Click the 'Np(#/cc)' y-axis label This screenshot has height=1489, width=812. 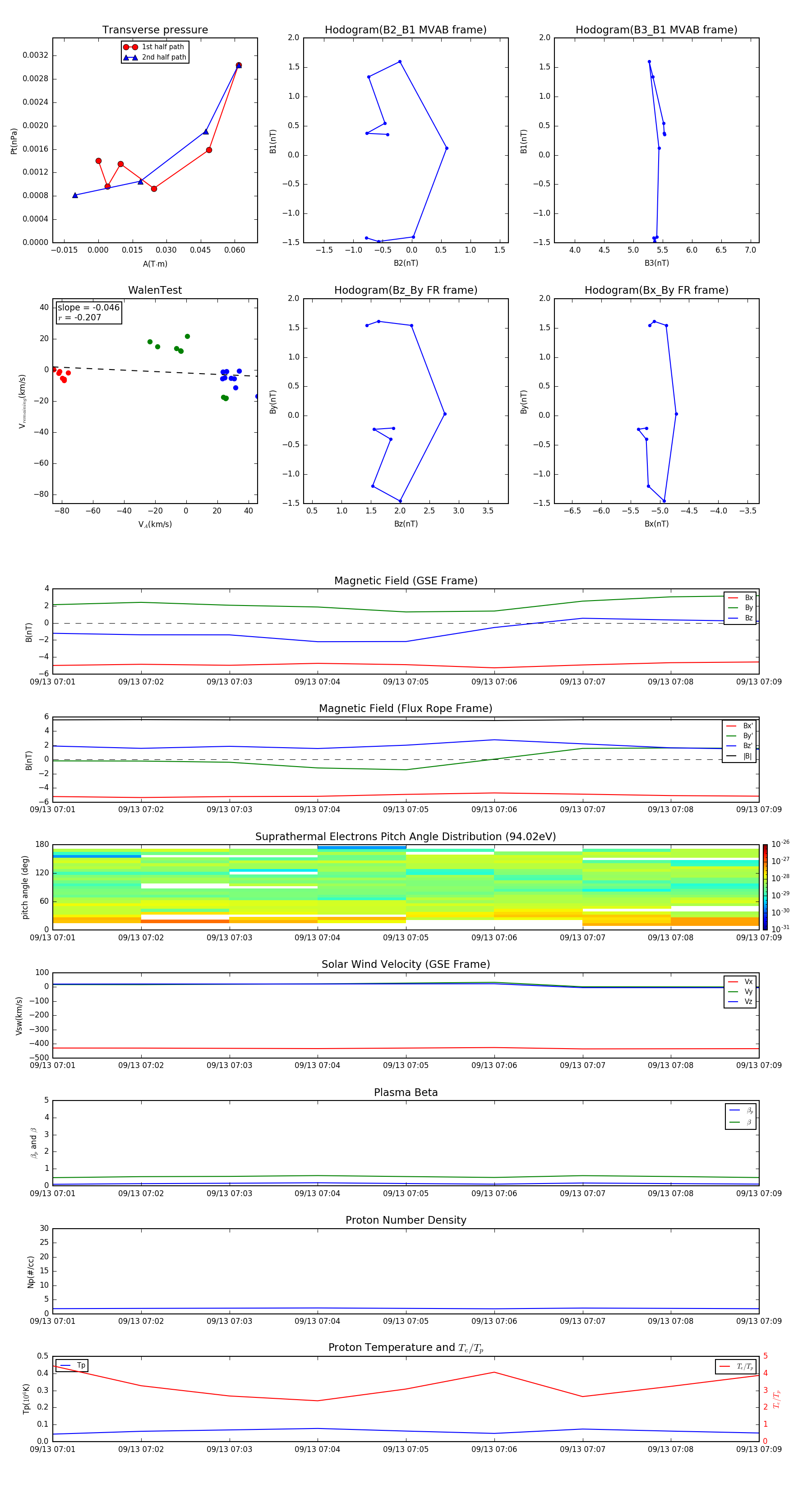[x=31, y=1272]
